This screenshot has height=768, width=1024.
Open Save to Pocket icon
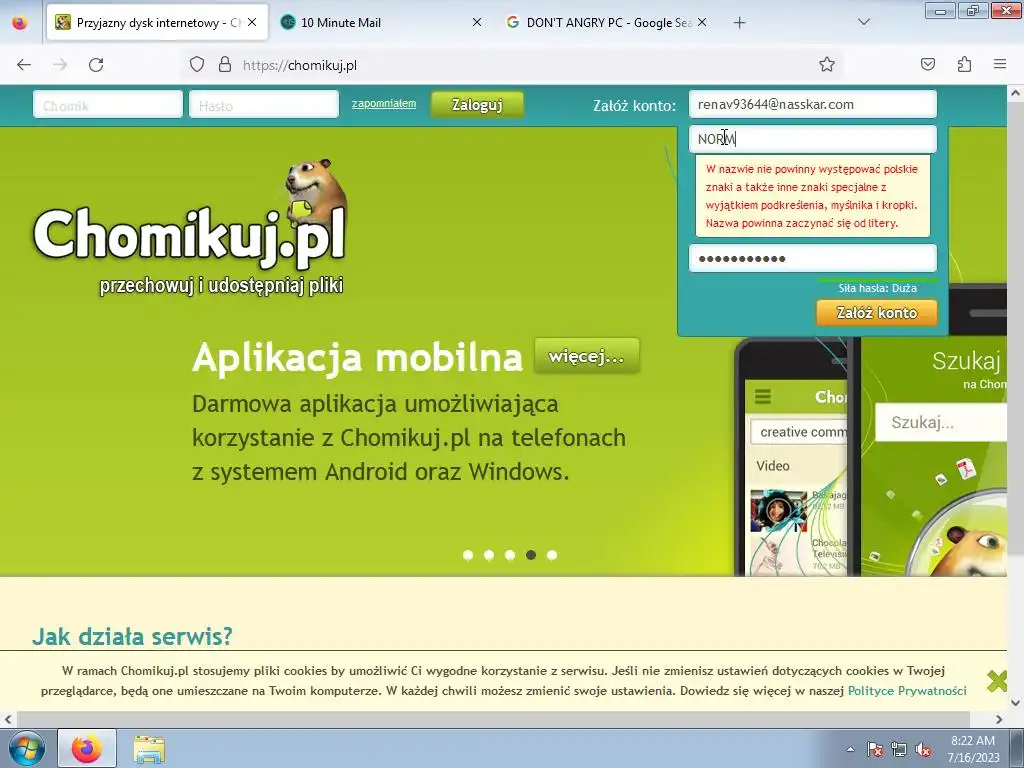point(927,64)
